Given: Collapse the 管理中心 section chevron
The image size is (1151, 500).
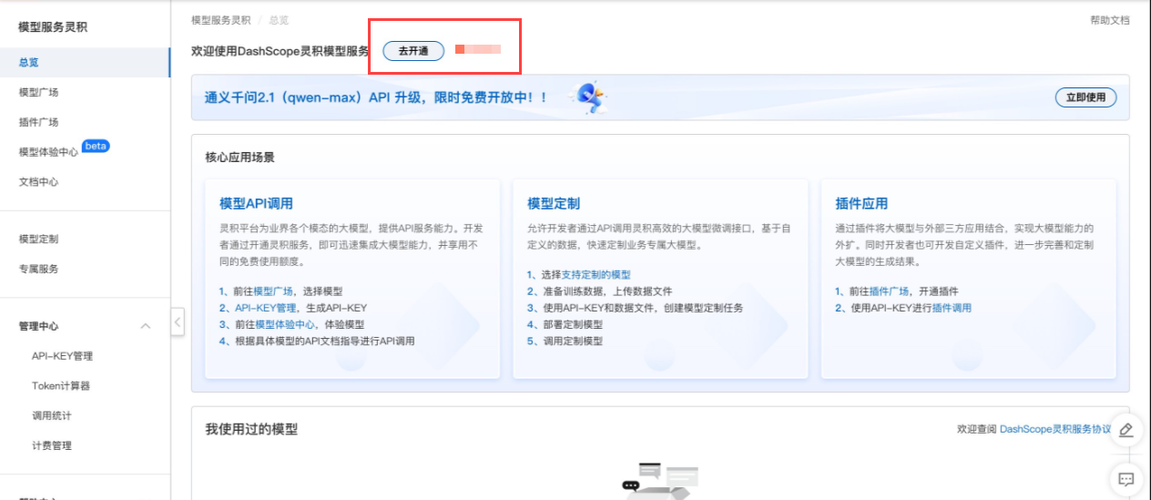Looking at the screenshot, I should pyautogui.click(x=145, y=326).
